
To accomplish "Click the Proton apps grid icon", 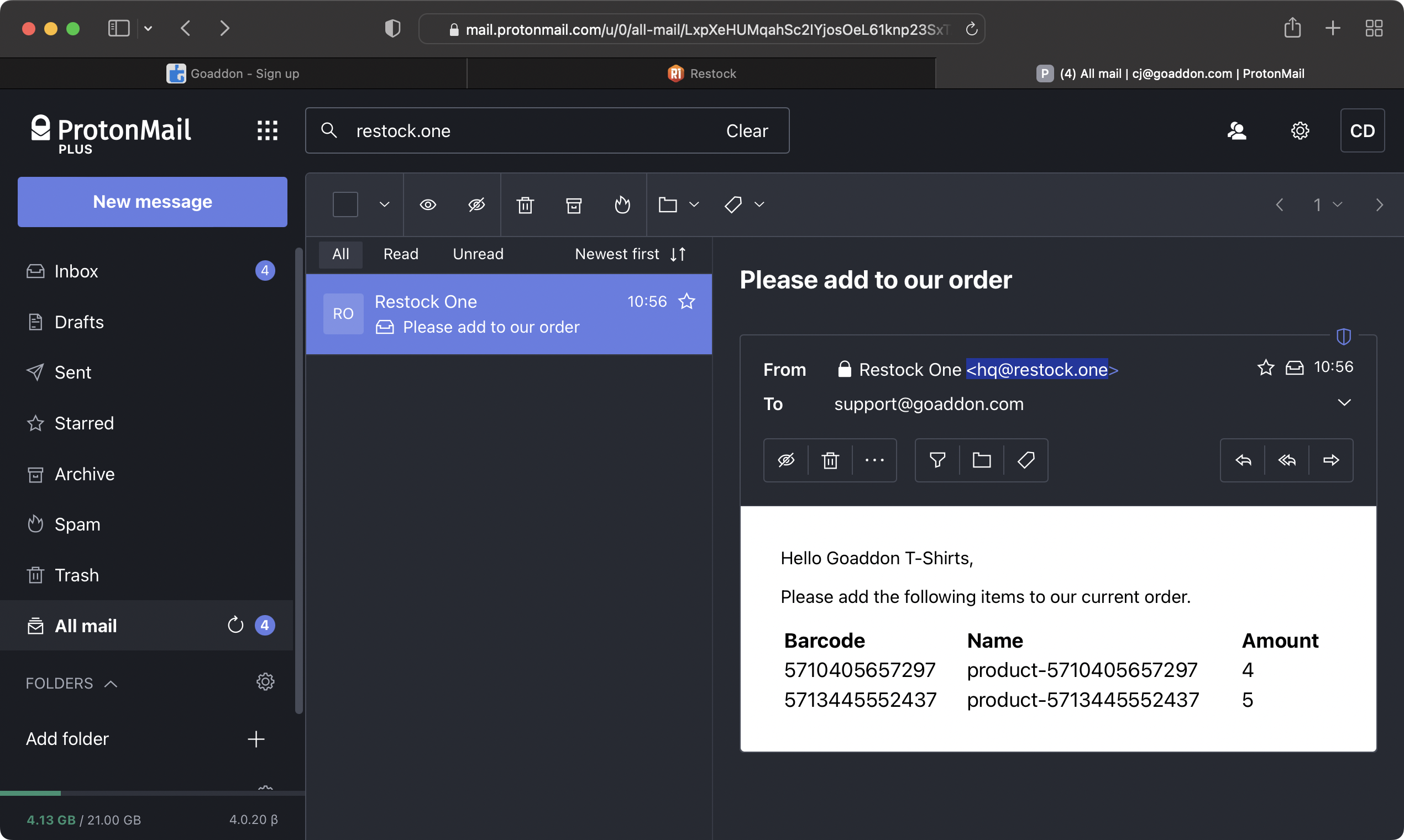I will 267,131.
